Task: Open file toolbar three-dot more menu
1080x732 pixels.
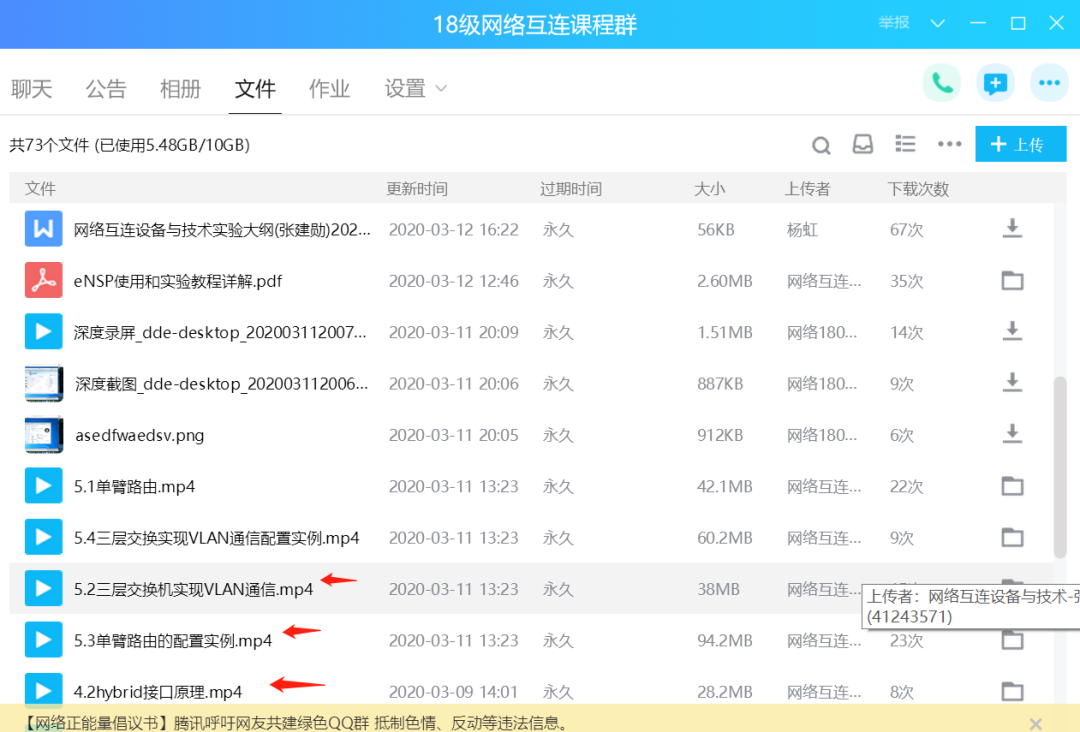Action: tap(949, 145)
